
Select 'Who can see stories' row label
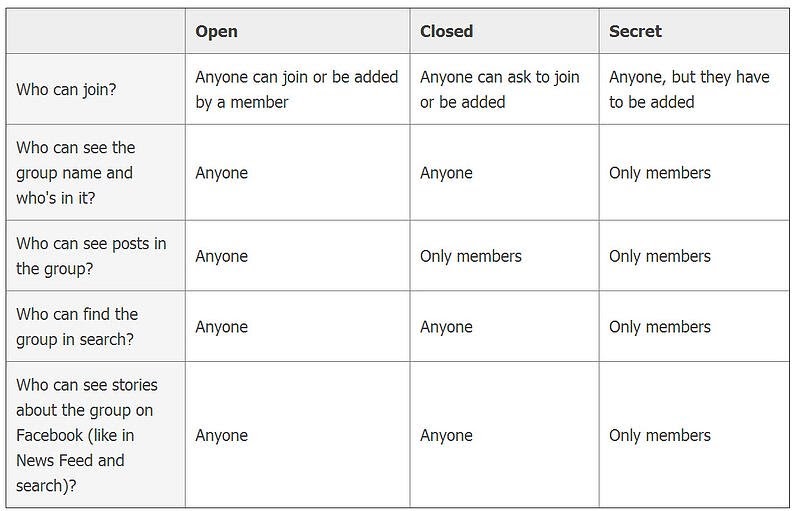click(x=87, y=435)
